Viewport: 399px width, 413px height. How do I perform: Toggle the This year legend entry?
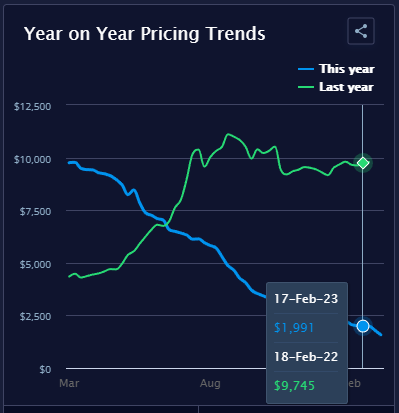click(x=336, y=69)
